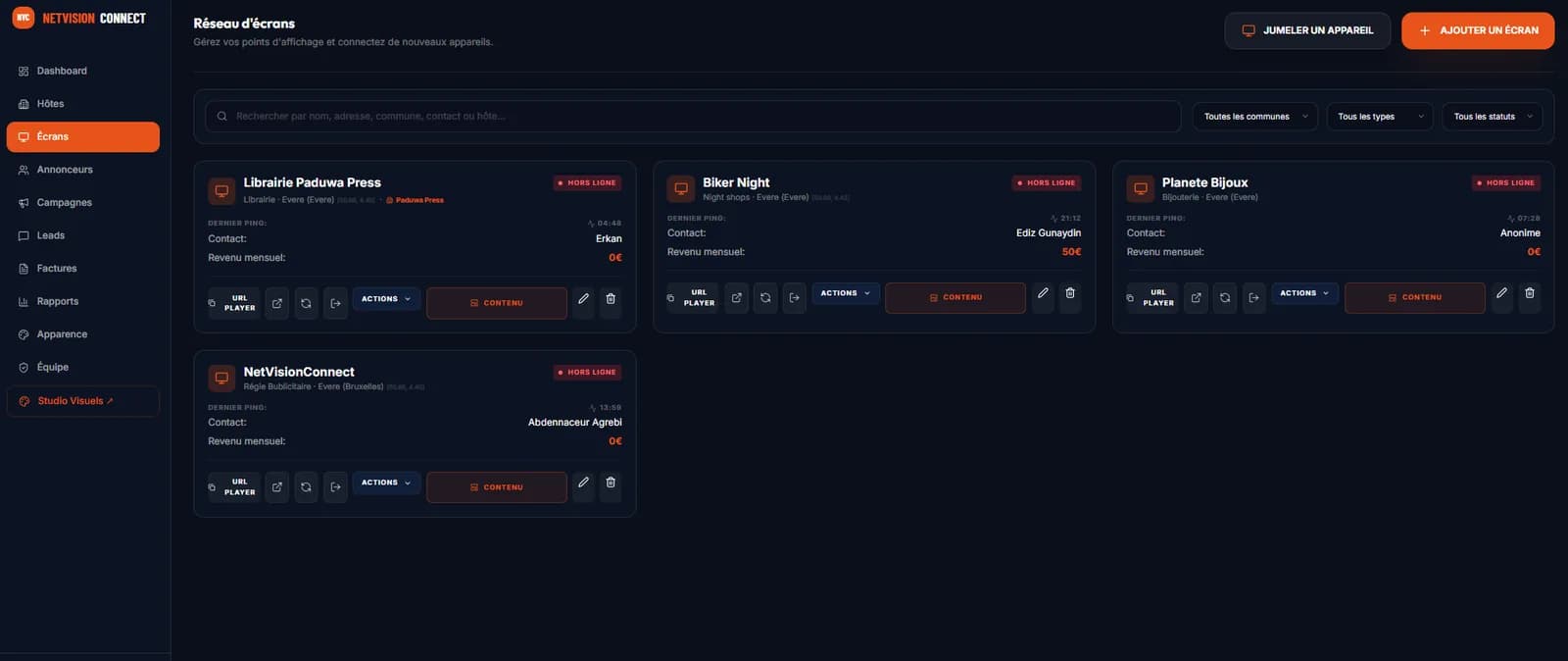This screenshot has height=661, width=1568.
Task: Click Contenu button on Librairie Paduwa Press
Action: pyautogui.click(x=497, y=303)
